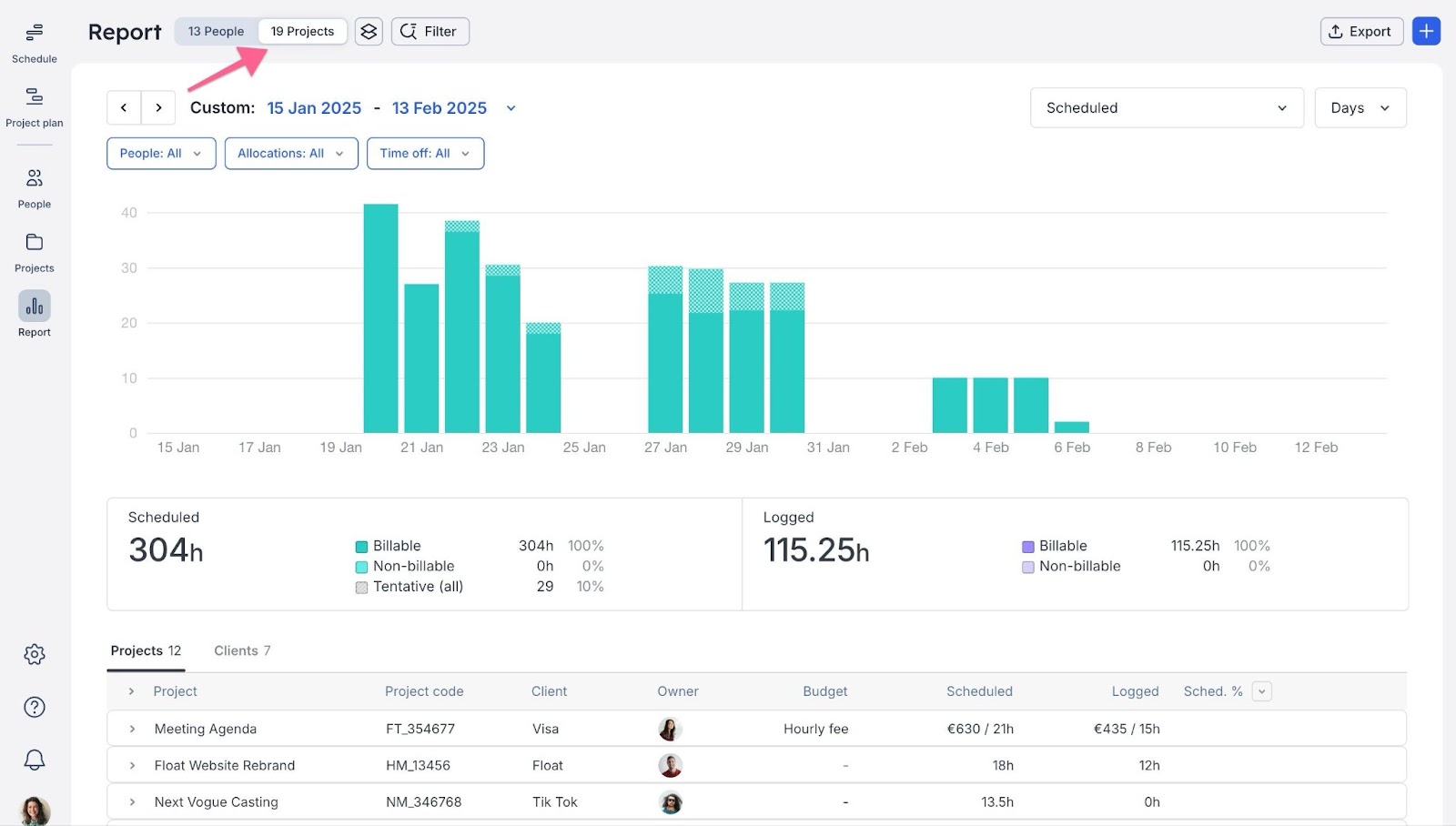Click the Export button
The image size is (1456, 826).
point(1360,32)
